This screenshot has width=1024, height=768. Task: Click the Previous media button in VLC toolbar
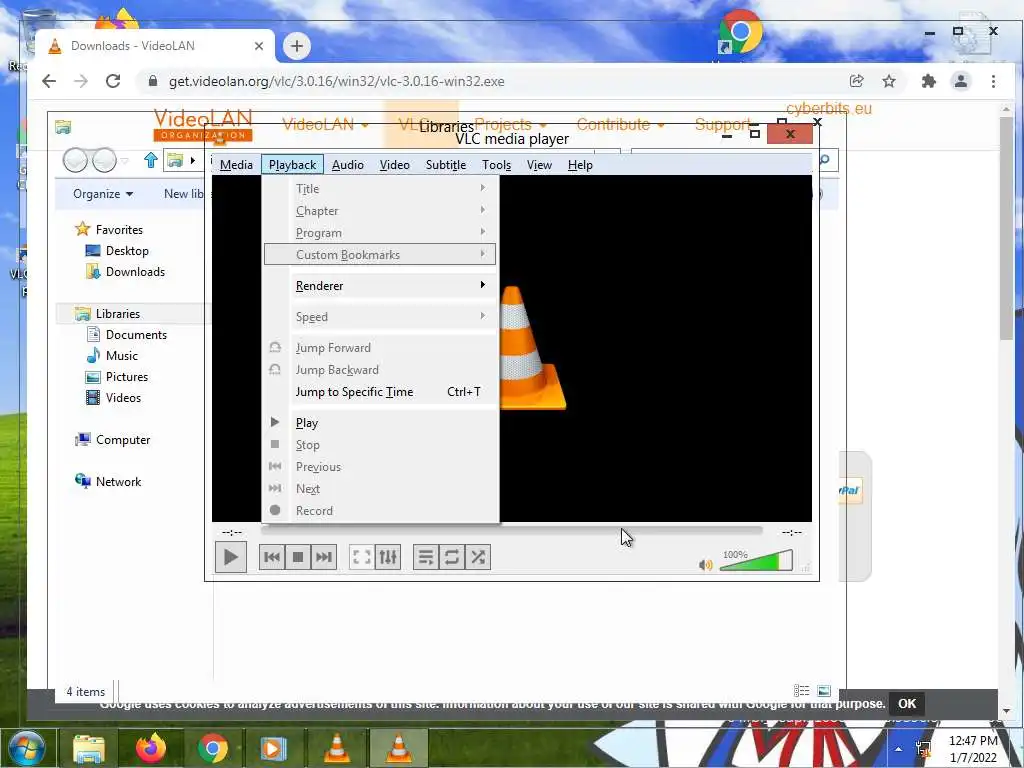(x=272, y=557)
